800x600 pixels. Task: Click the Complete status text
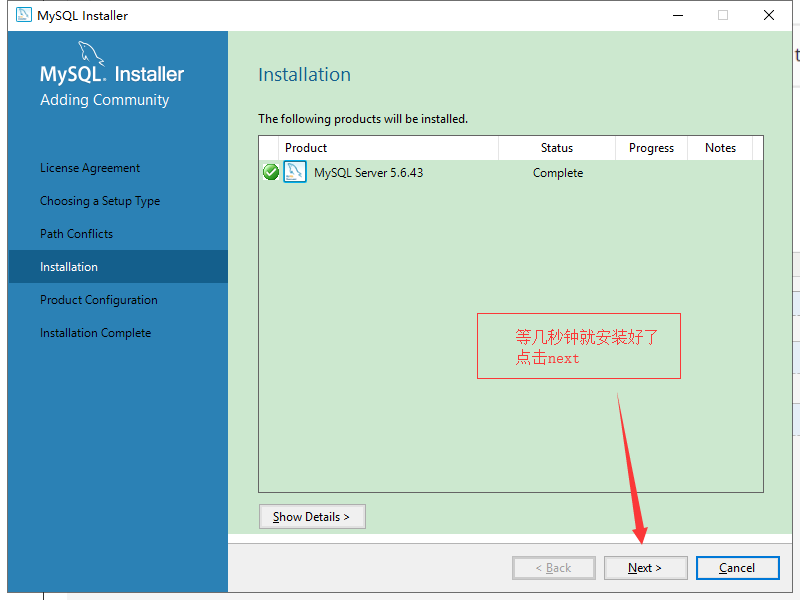[558, 173]
